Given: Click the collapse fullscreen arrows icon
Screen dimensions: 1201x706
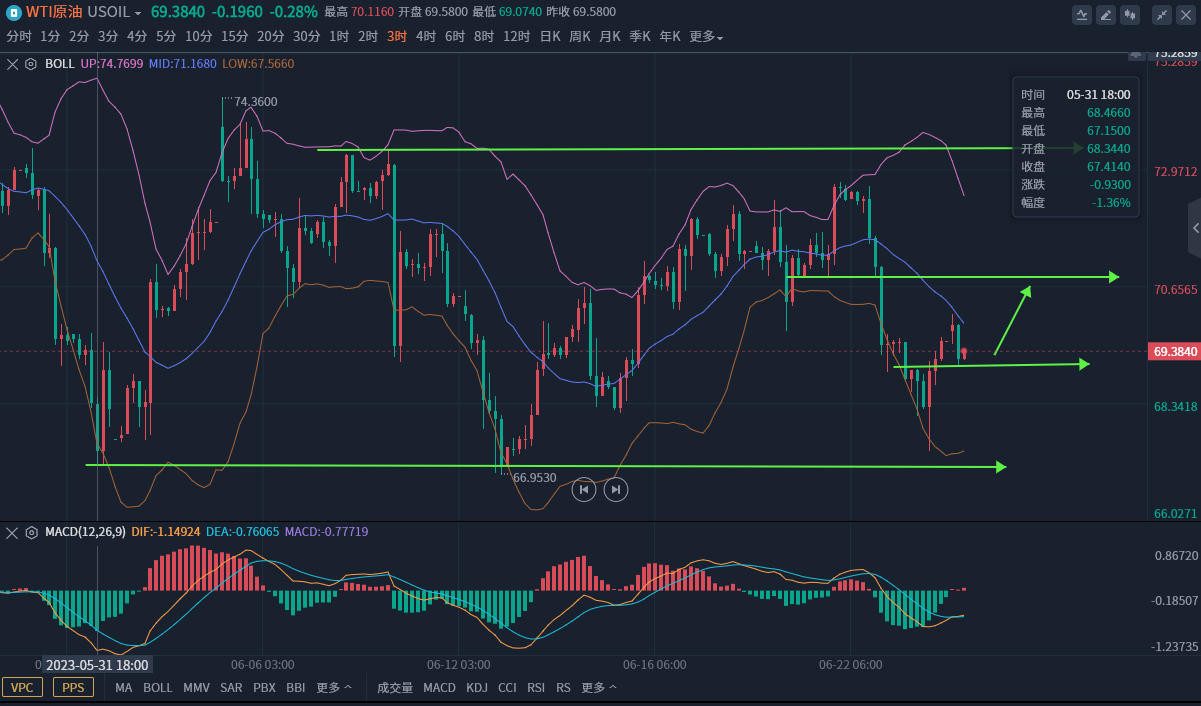Looking at the screenshot, I should [1162, 14].
